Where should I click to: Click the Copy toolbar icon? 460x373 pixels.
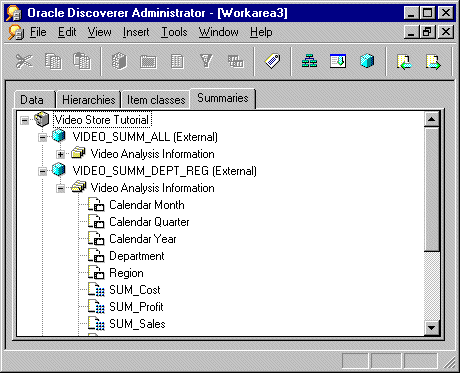[x=53, y=62]
